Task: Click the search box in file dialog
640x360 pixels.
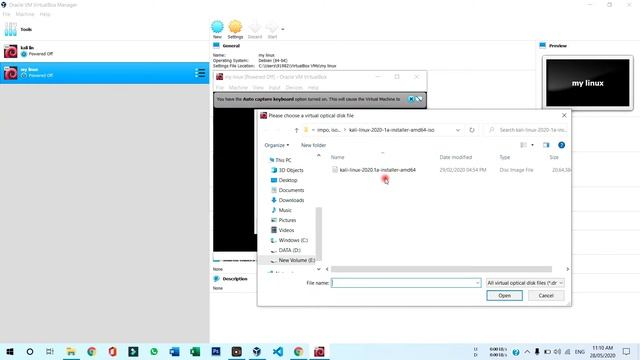Action: tap(527, 130)
